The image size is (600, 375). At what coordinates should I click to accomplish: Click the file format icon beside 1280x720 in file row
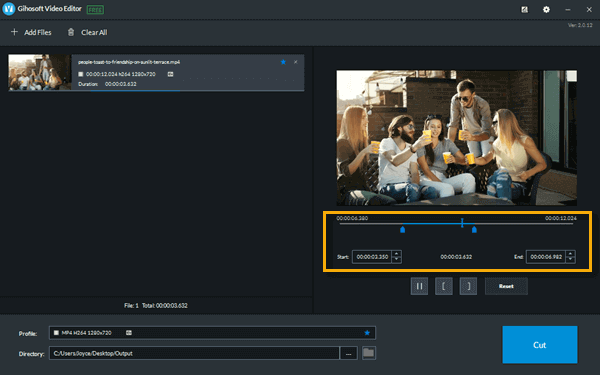[x=171, y=74]
